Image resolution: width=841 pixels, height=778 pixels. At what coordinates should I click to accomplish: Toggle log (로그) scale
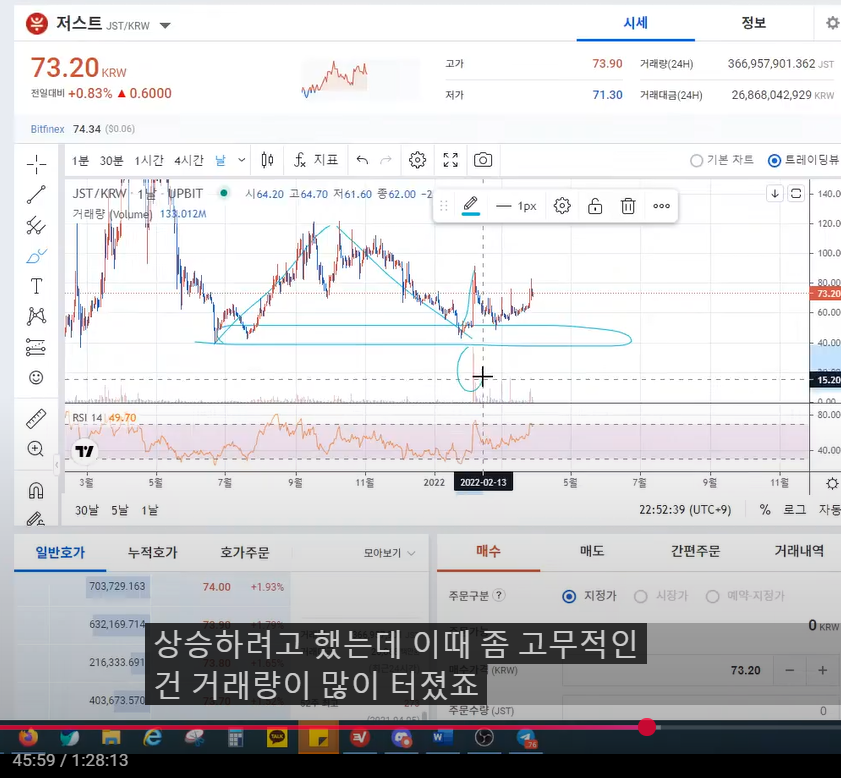(x=794, y=509)
